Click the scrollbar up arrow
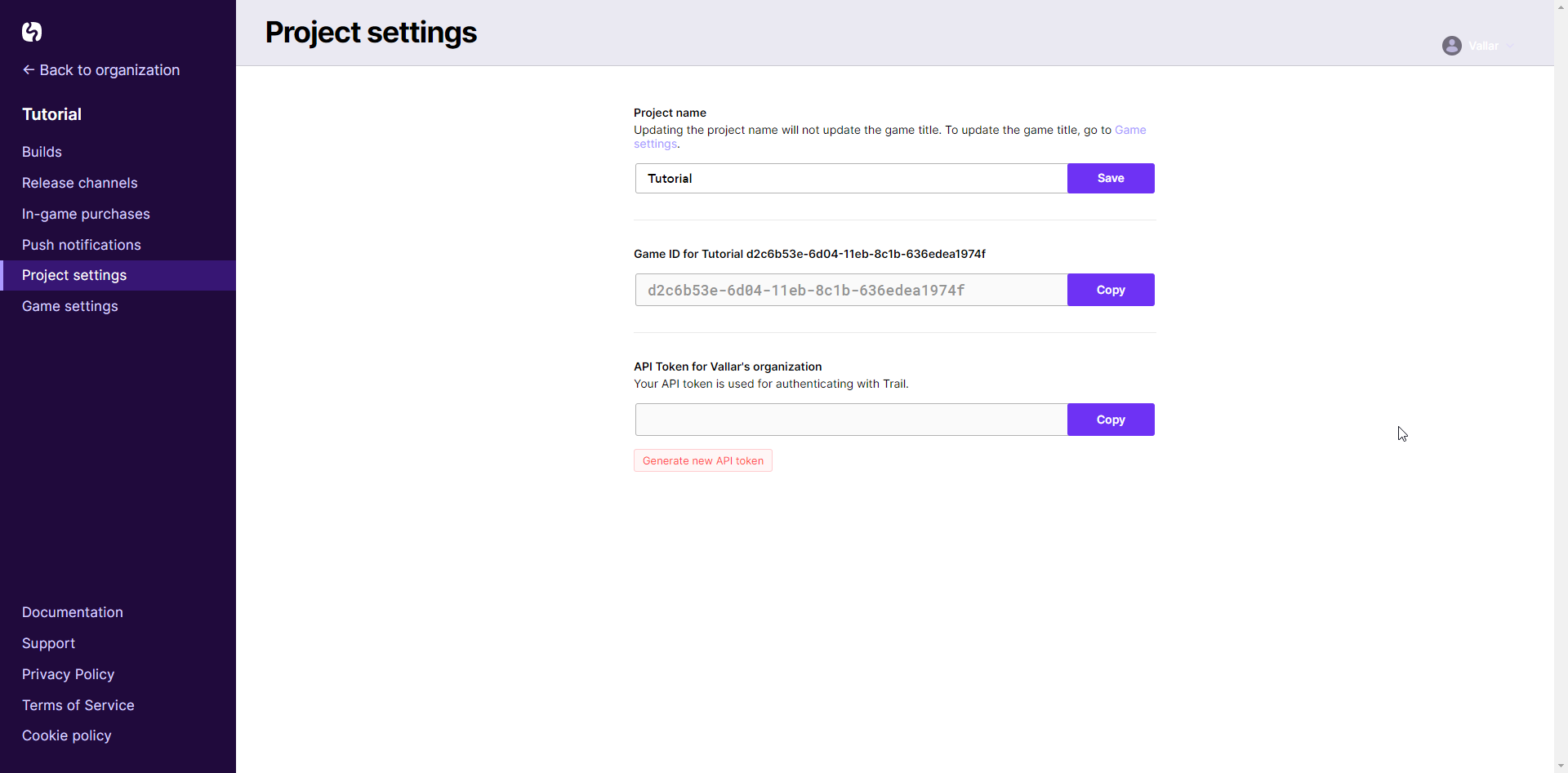This screenshot has height=773, width=1568. (x=1561, y=7)
